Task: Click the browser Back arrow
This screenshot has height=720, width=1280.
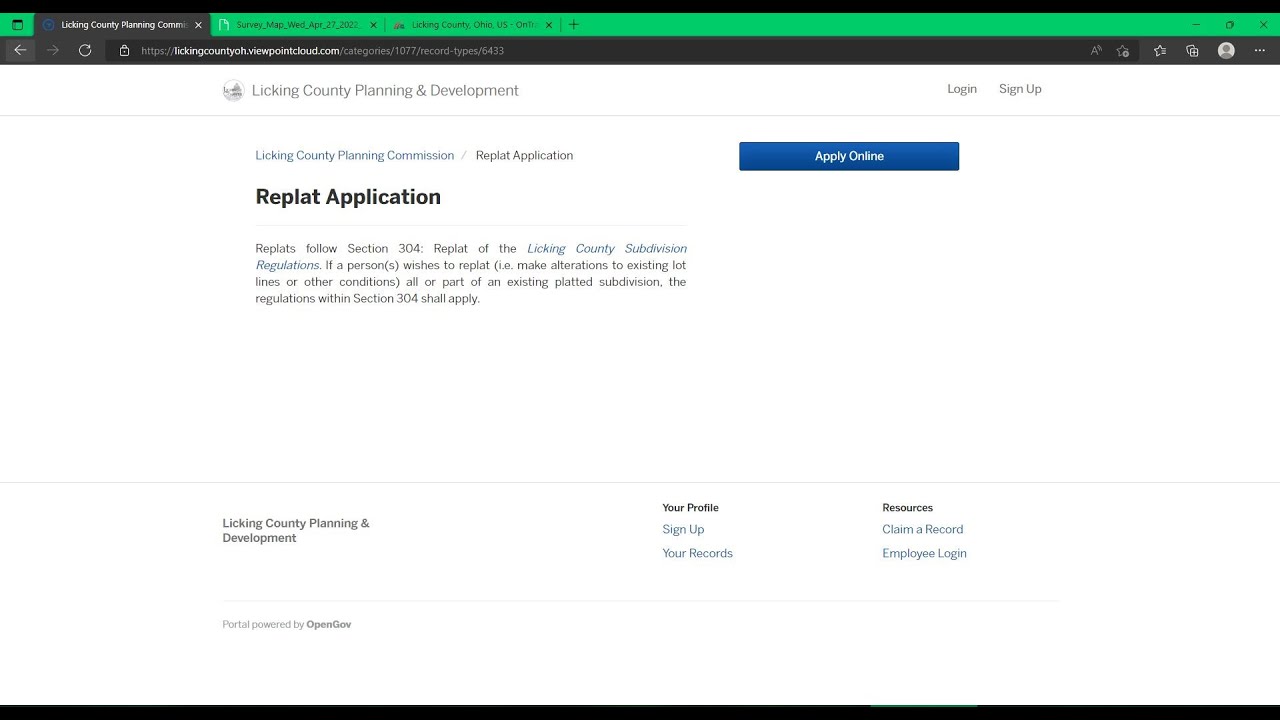Action: [20, 50]
